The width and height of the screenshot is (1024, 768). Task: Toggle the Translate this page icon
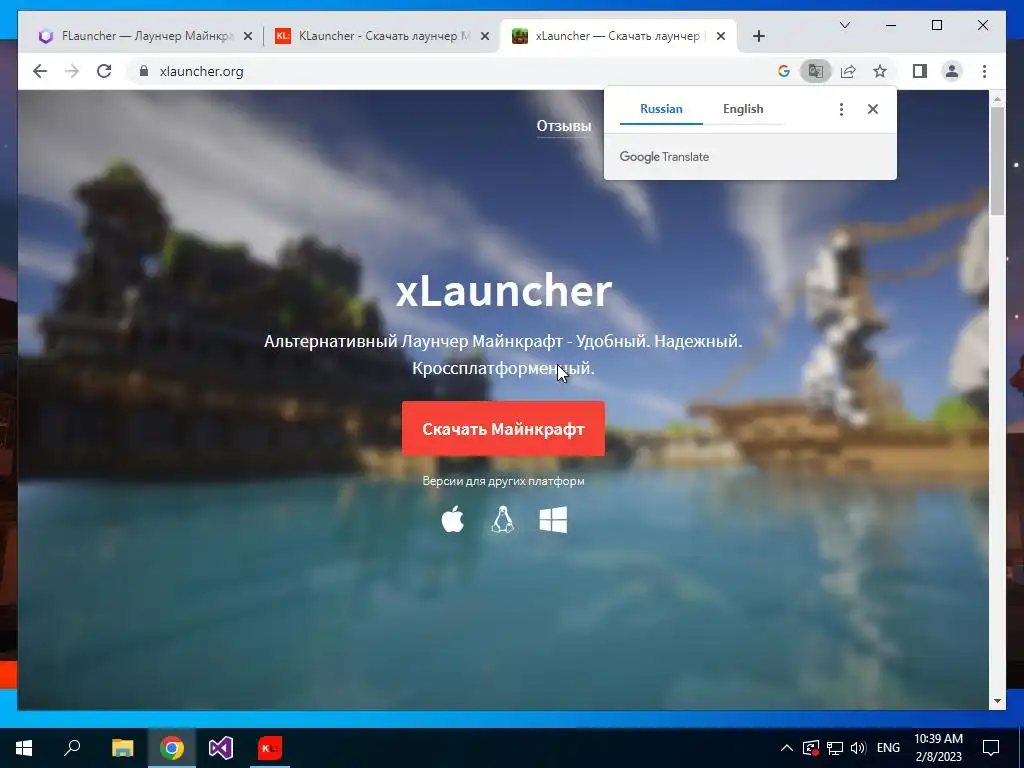click(816, 71)
